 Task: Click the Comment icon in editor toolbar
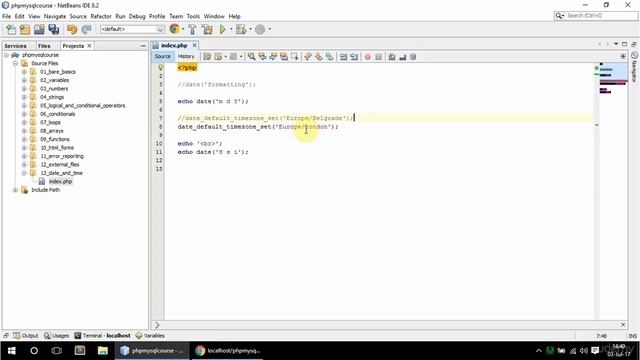coord(392,57)
